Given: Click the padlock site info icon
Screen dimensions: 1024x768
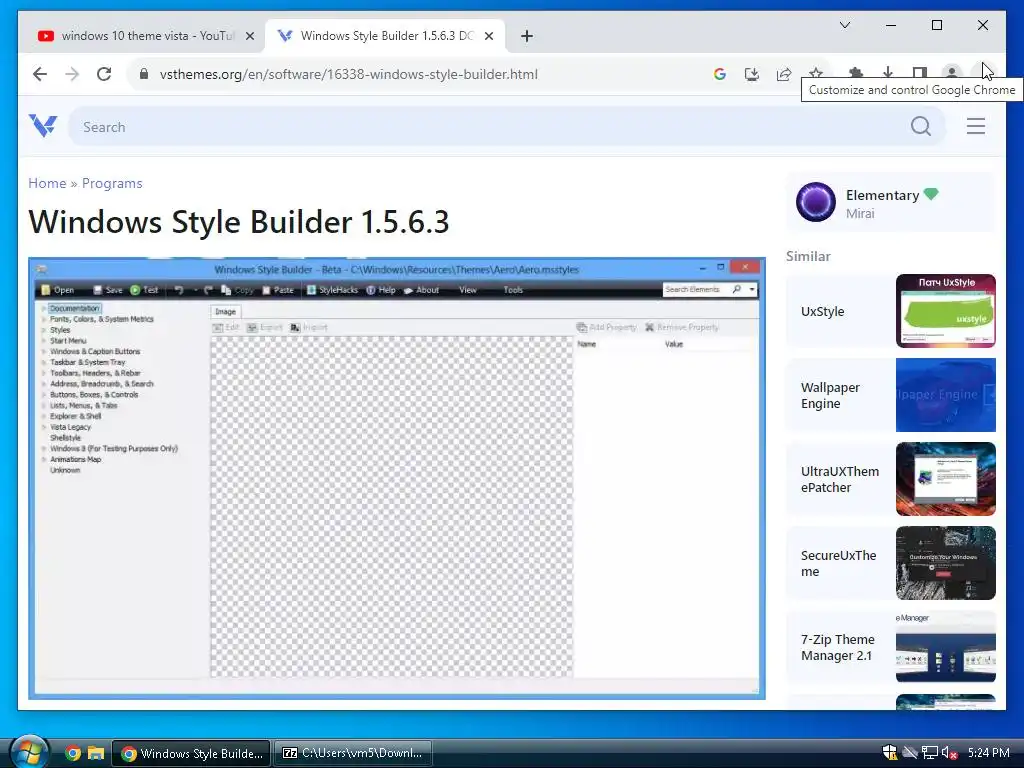Looking at the screenshot, I should (x=144, y=74).
